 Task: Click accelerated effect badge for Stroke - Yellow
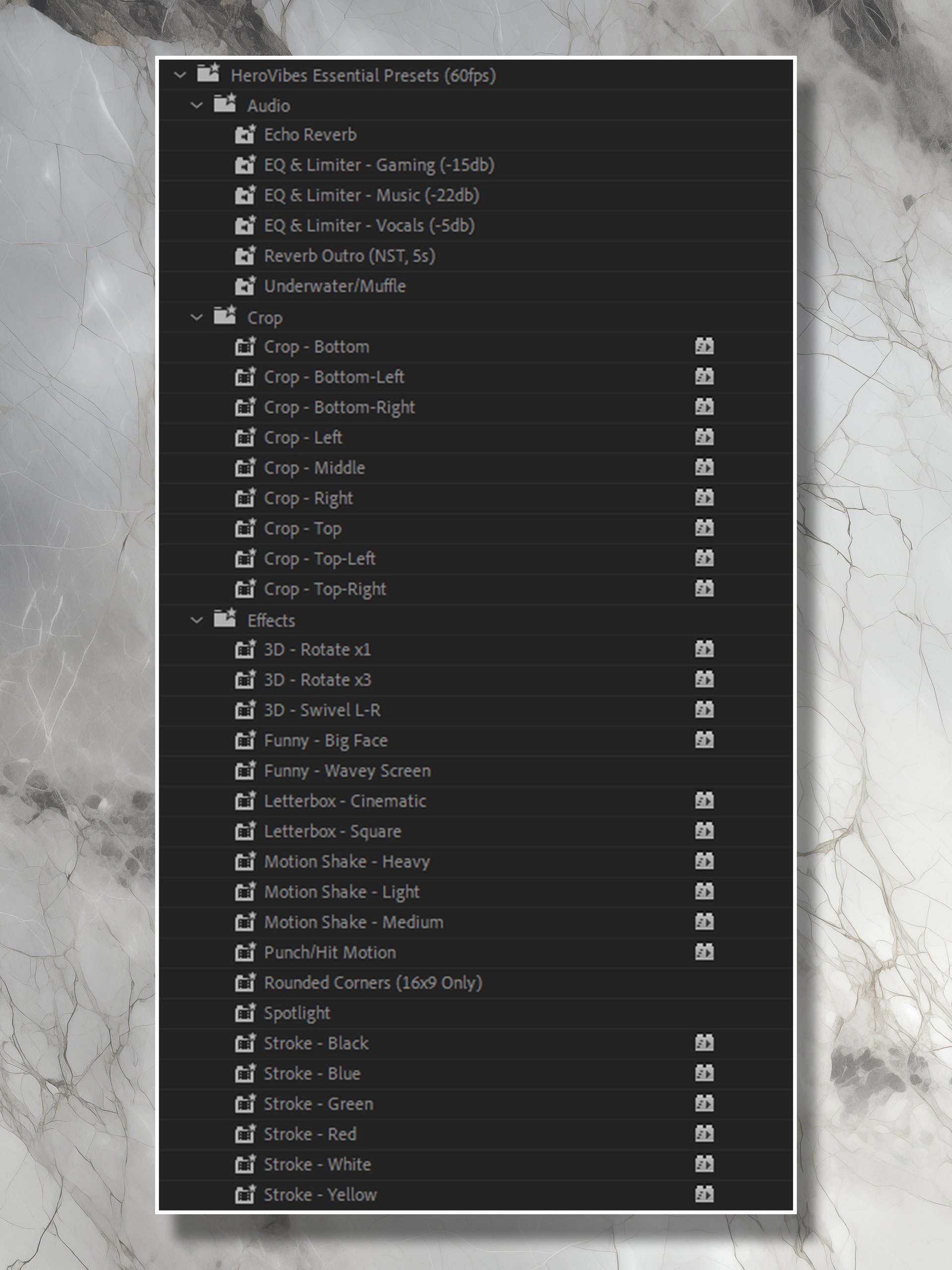[704, 1195]
